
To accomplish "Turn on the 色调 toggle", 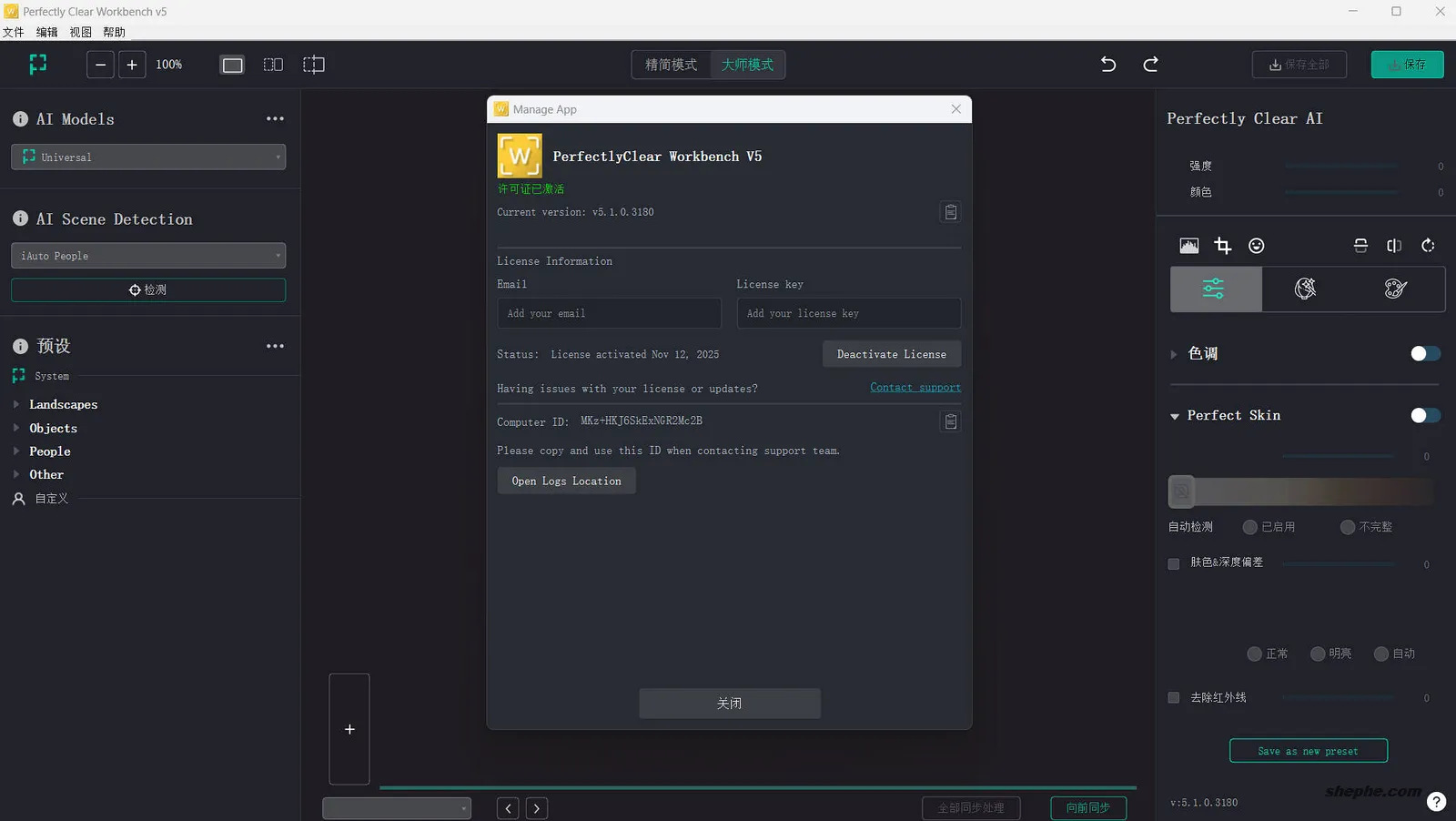I will pyautogui.click(x=1423, y=354).
